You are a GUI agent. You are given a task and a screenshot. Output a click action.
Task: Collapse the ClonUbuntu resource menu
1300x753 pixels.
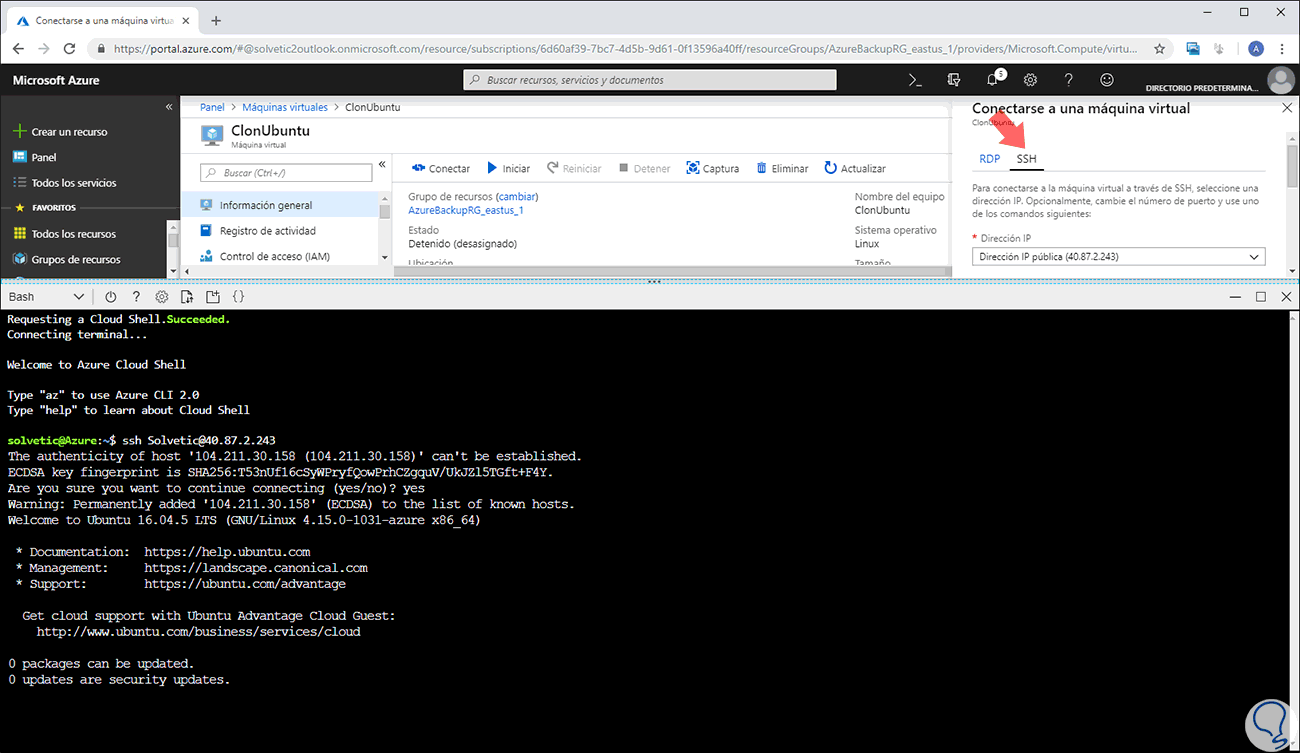382,165
